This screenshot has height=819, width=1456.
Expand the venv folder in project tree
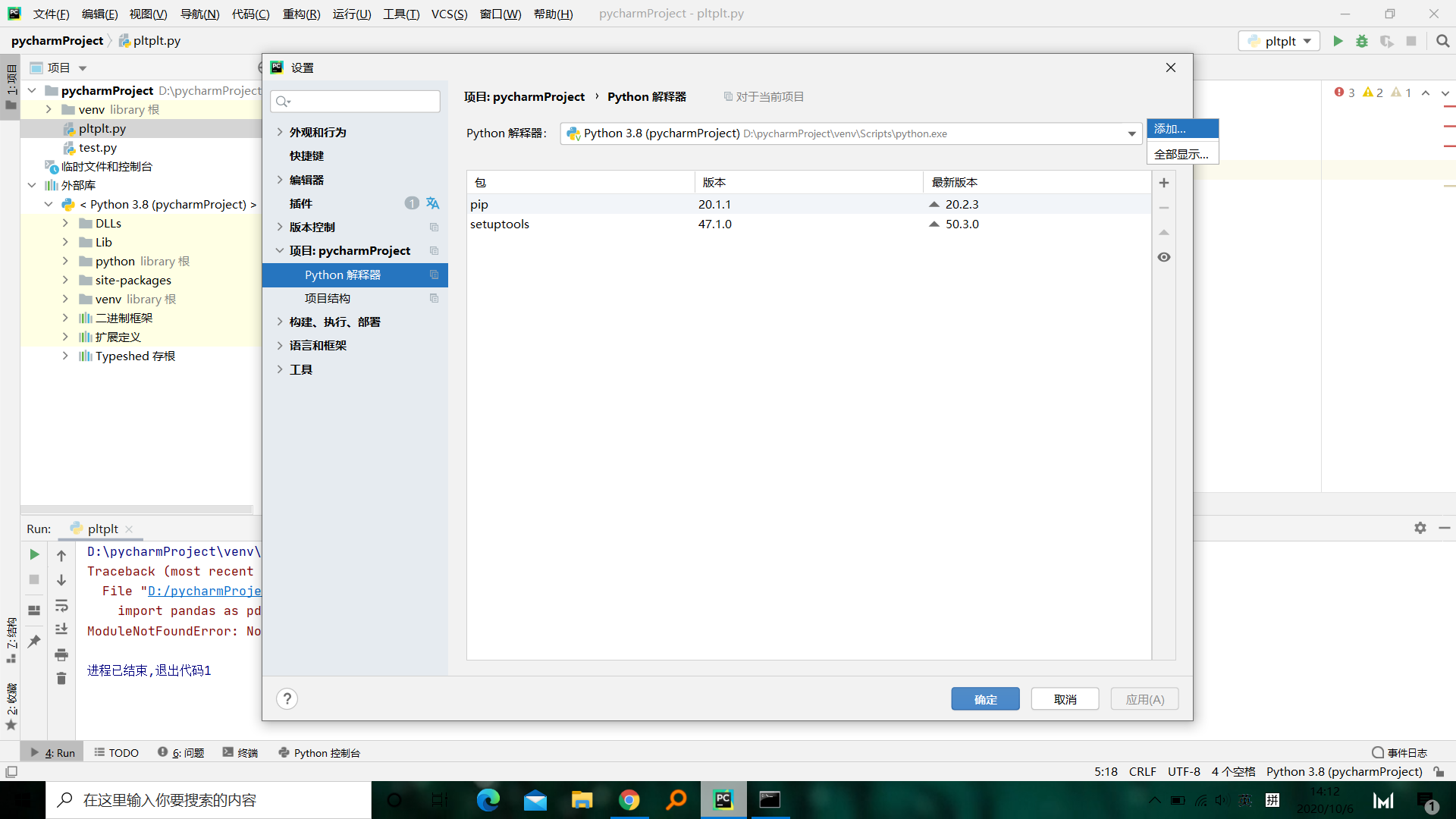tap(49, 109)
